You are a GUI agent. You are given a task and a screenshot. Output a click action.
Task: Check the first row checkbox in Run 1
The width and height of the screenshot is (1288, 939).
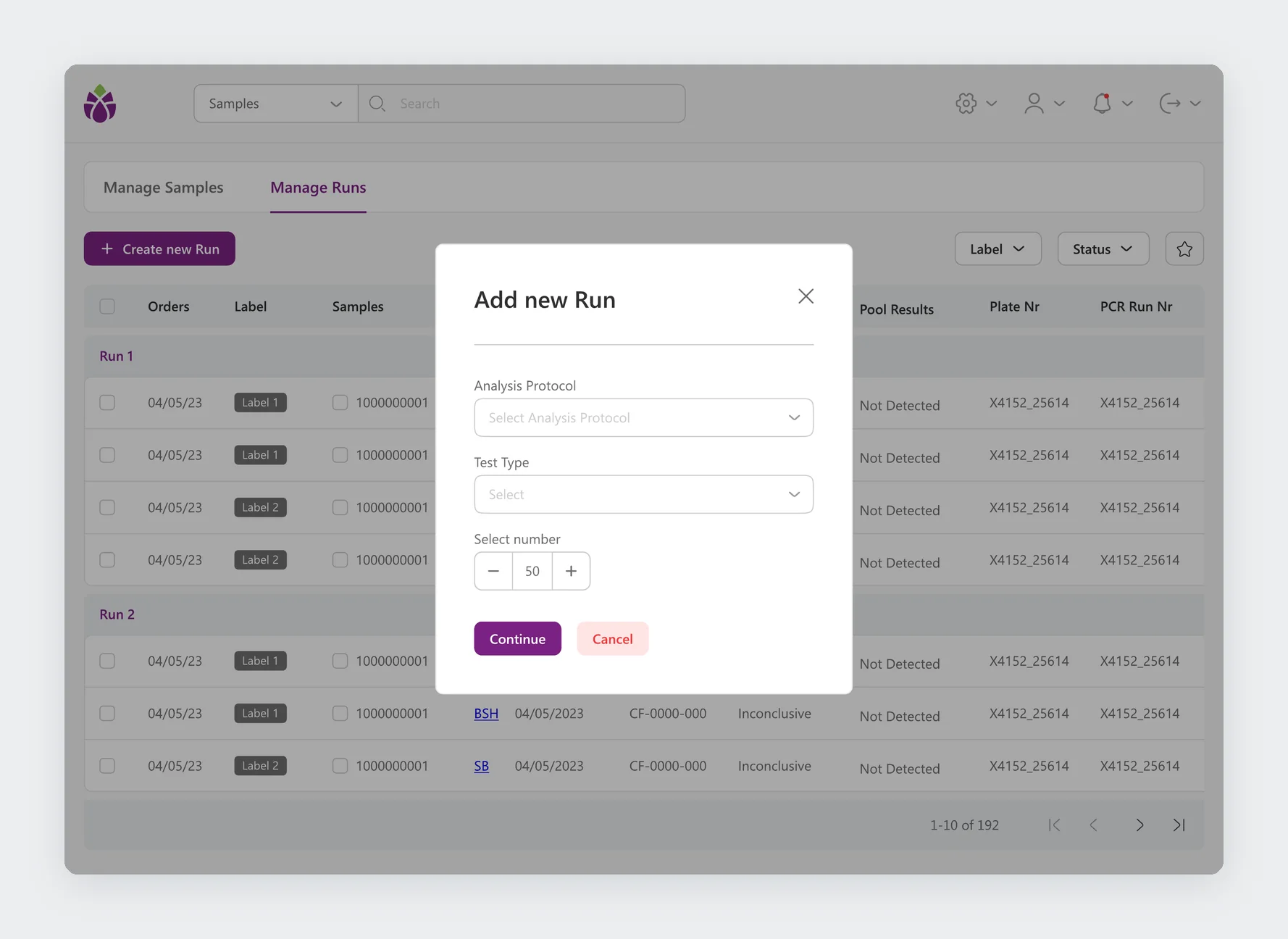click(107, 403)
